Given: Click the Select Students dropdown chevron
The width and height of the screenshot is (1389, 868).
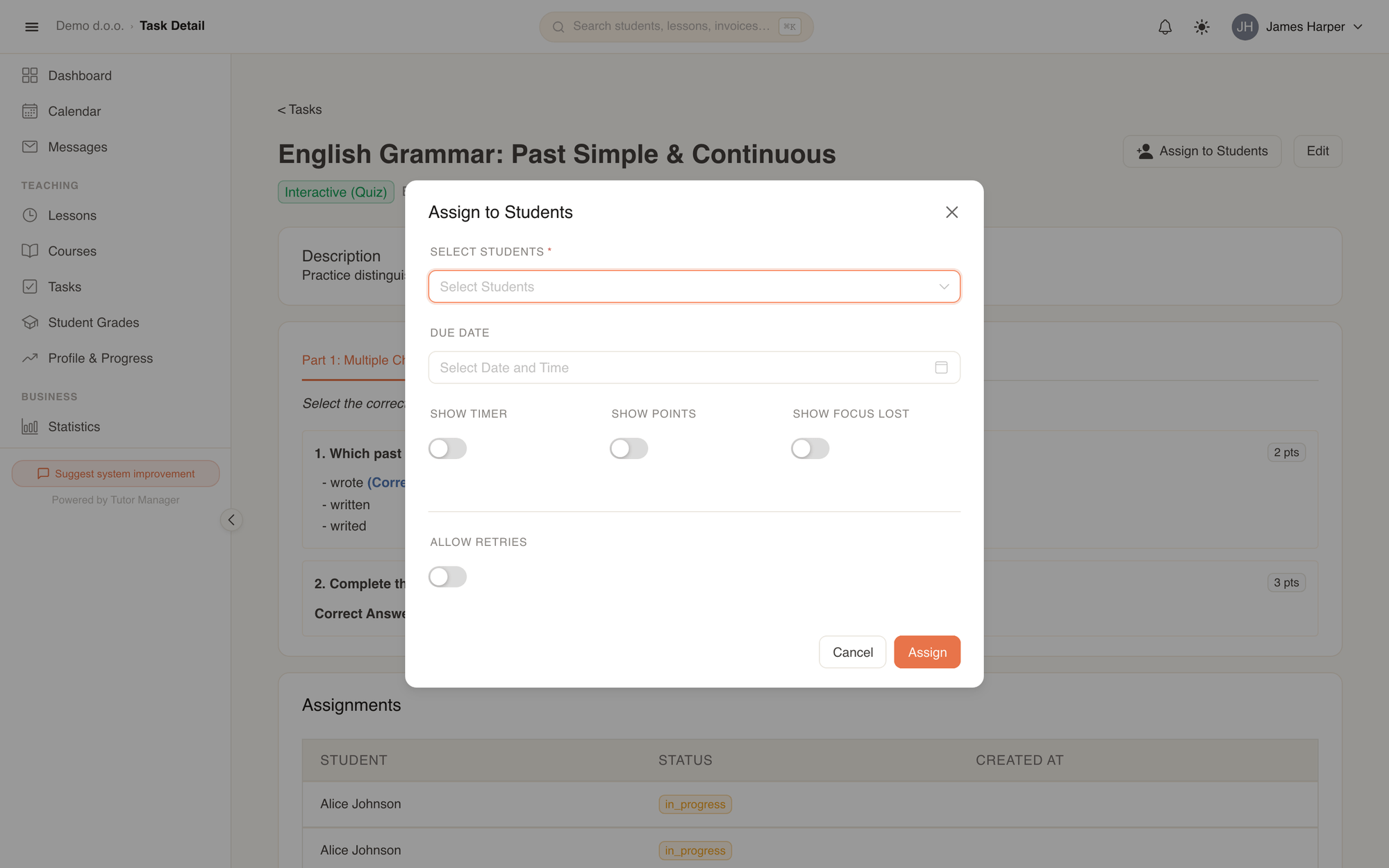Looking at the screenshot, I should pos(944,287).
